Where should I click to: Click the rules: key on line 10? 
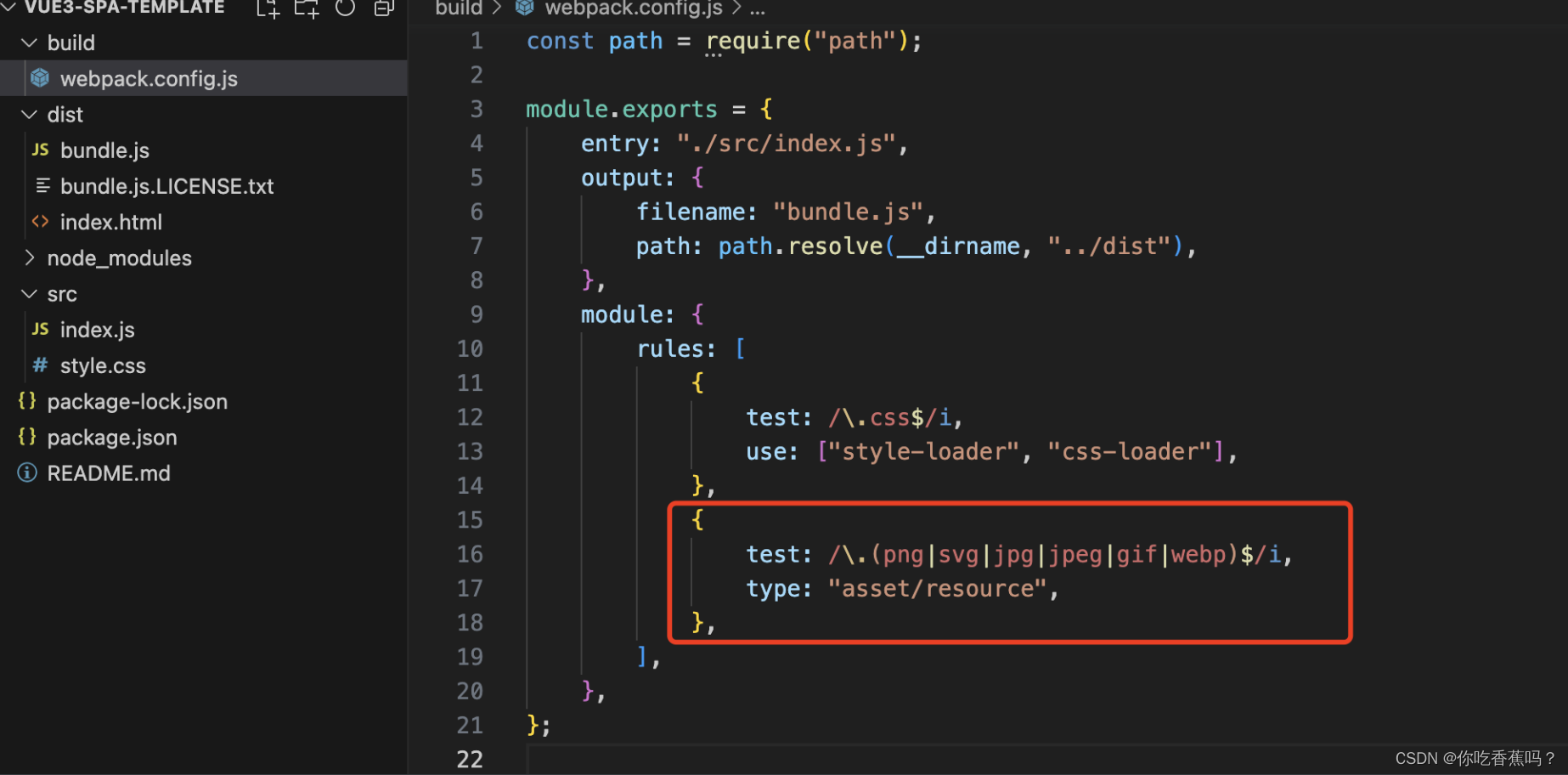(x=676, y=349)
